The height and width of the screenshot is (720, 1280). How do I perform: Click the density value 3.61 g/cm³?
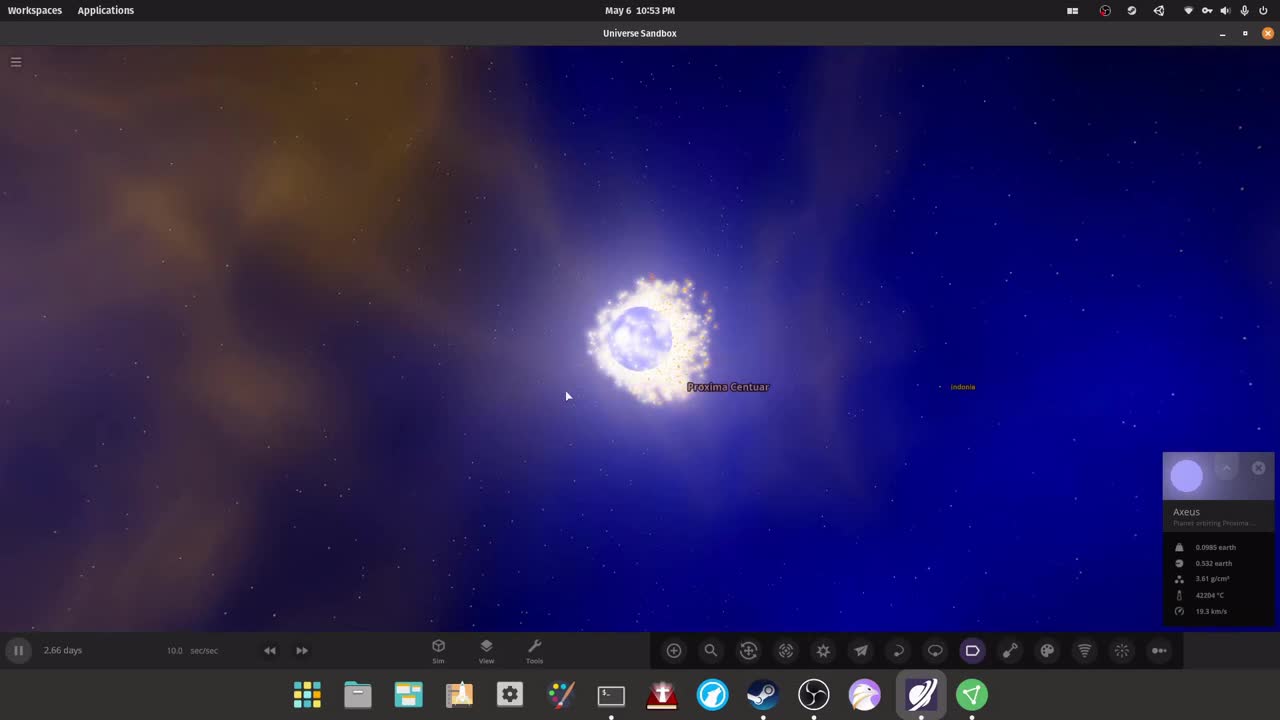pos(1212,579)
